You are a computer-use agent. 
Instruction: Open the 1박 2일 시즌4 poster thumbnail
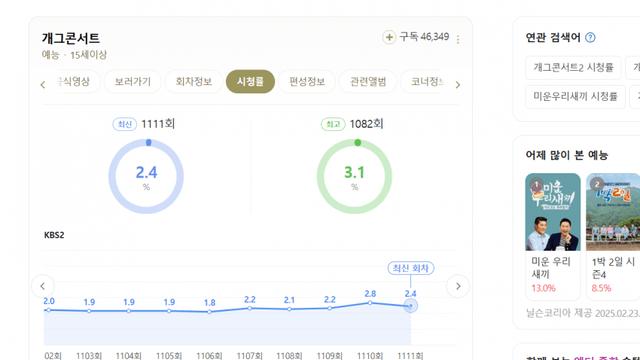[613, 212]
